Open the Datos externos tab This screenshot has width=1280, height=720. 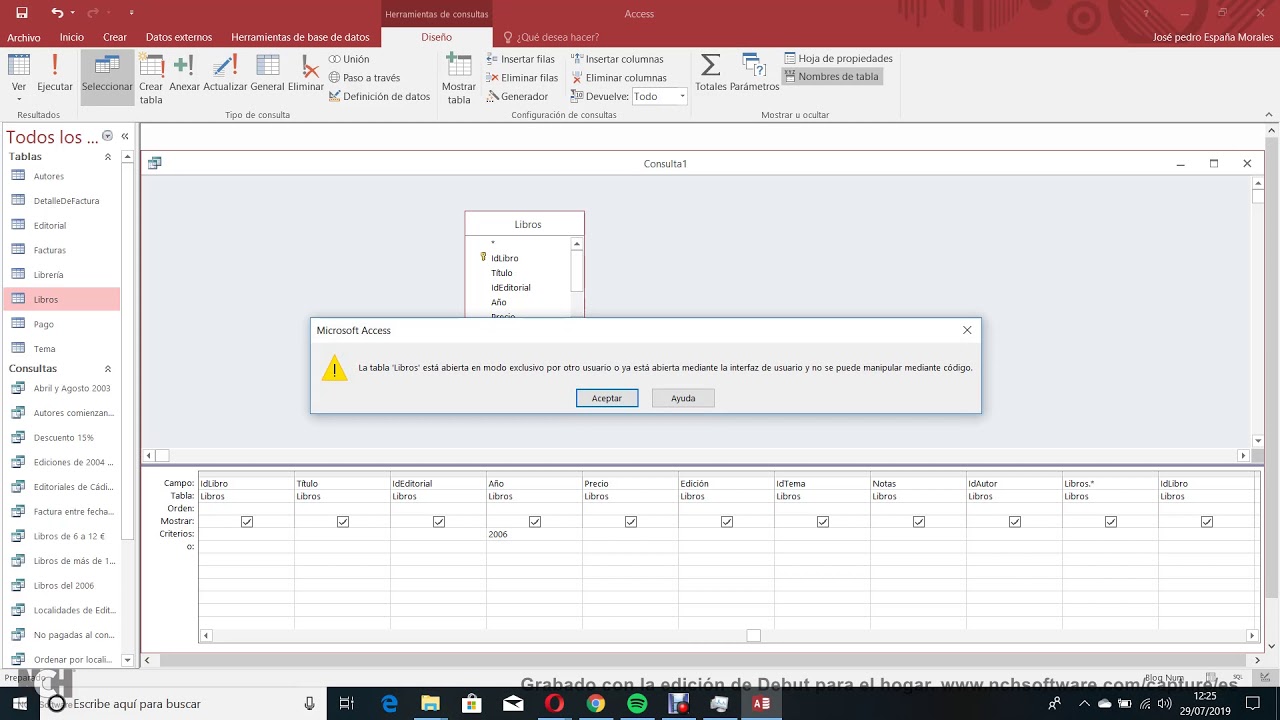click(179, 37)
